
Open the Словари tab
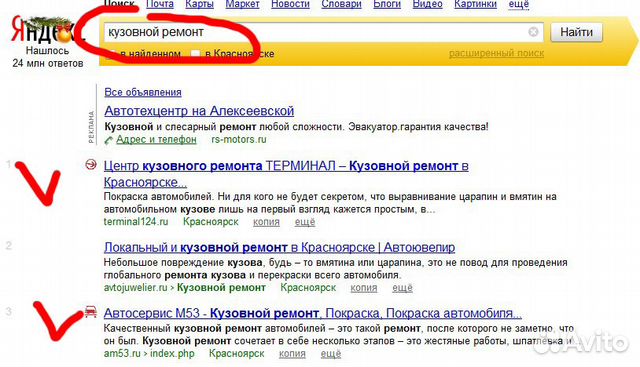[x=341, y=4]
